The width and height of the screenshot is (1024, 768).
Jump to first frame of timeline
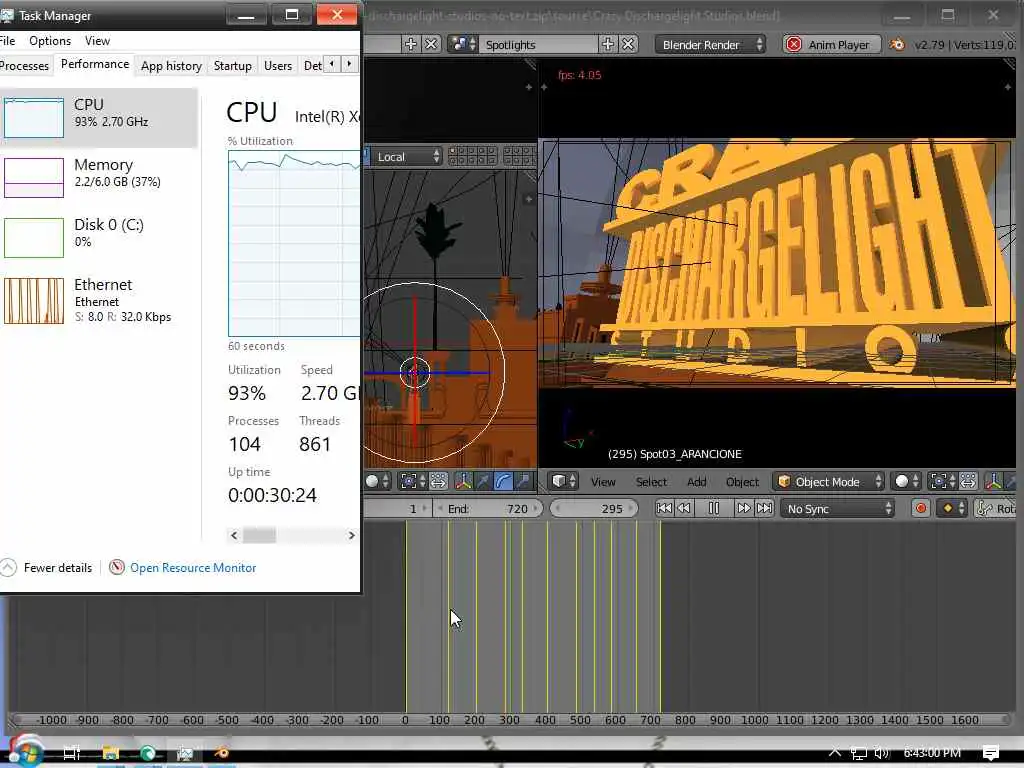664,508
